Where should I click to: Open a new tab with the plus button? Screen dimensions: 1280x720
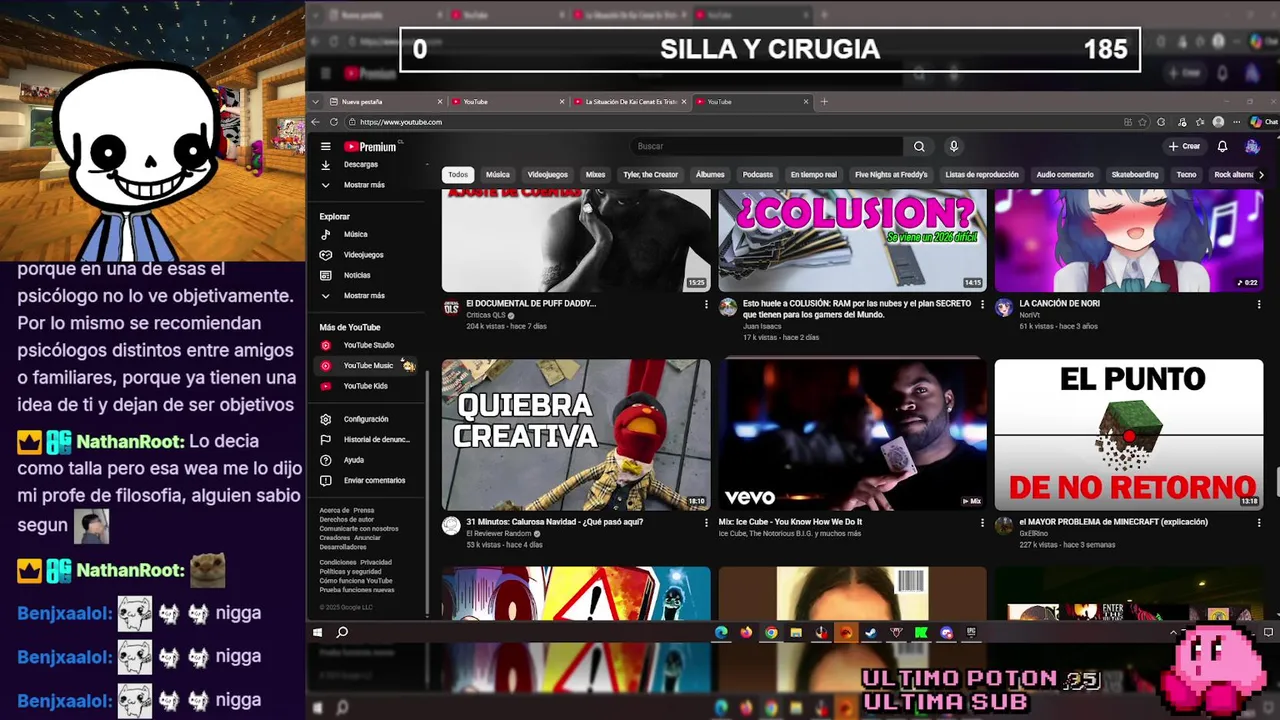click(824, 101)
